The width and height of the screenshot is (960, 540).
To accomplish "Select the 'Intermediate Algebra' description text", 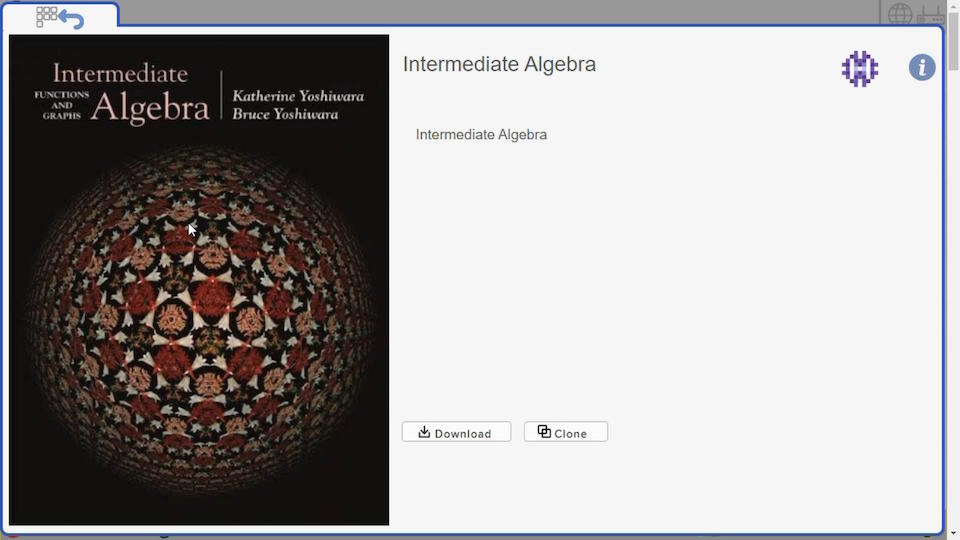I will (481, 135).
